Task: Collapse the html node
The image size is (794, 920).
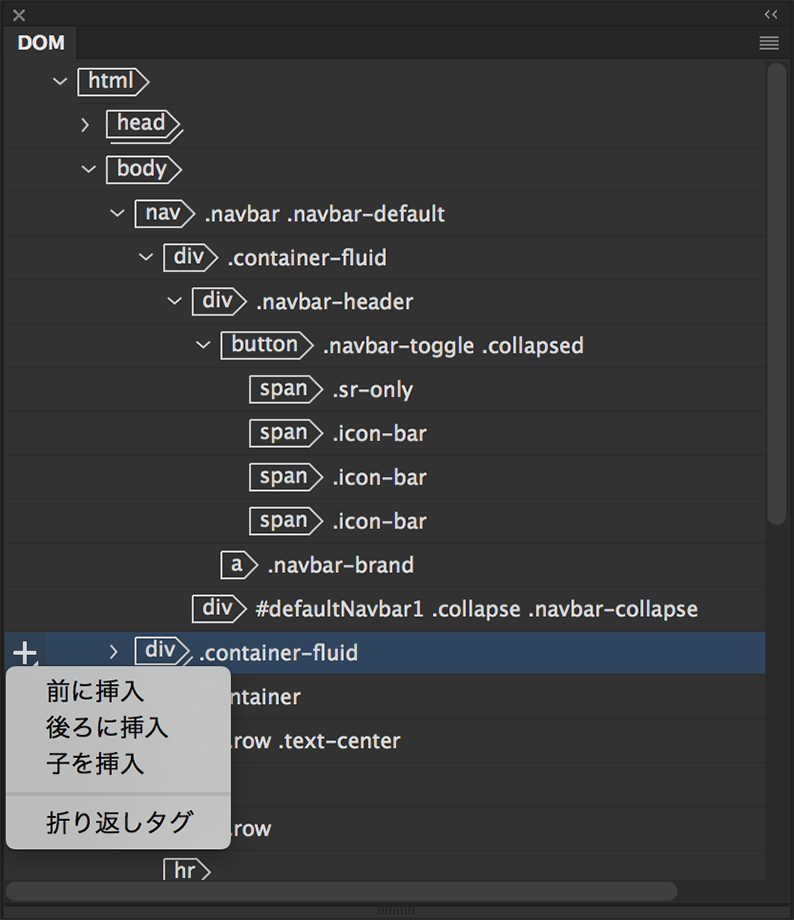Action: 60,81
